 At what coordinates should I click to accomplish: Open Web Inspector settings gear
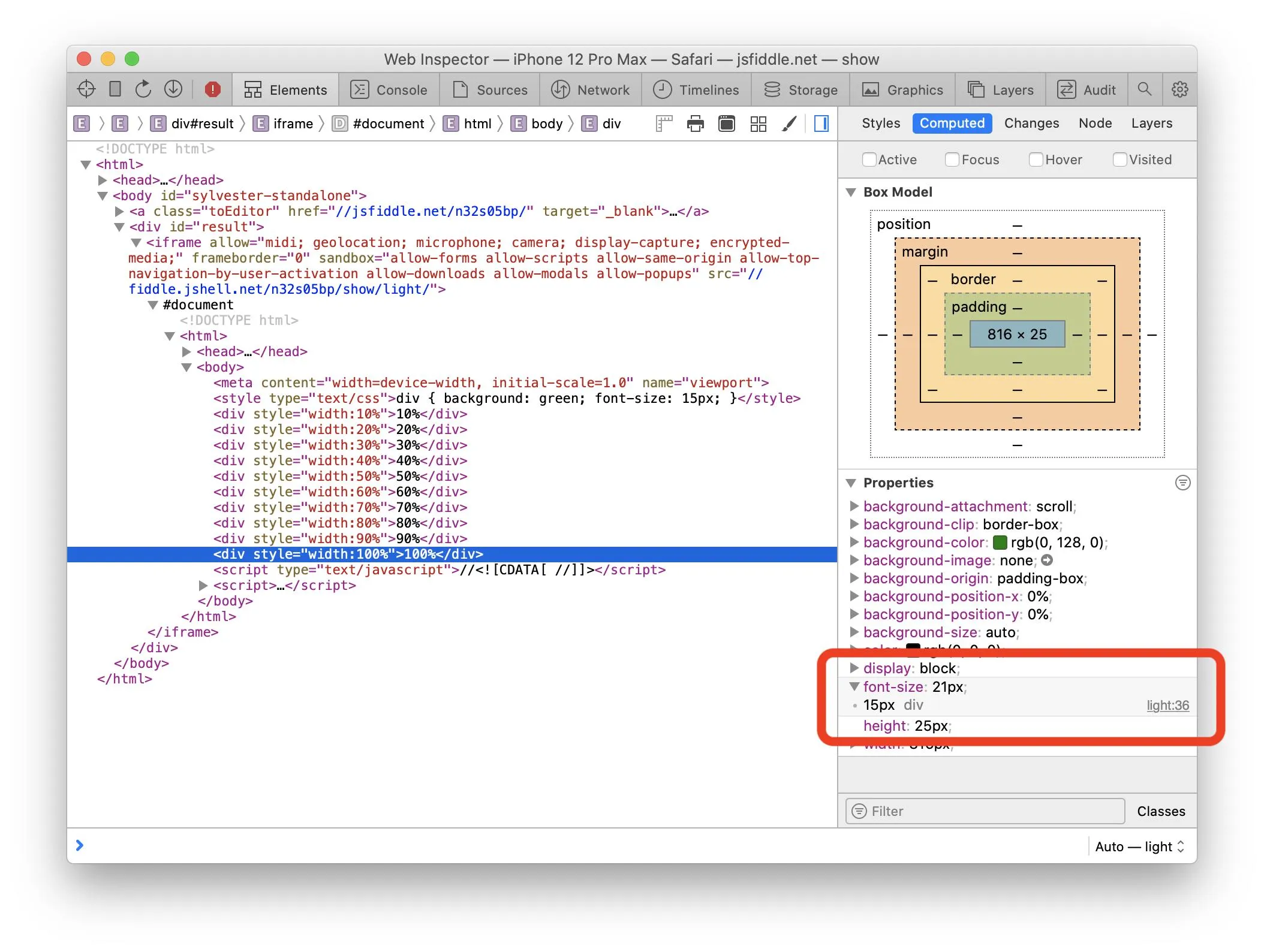click(x=1179, y=89)
